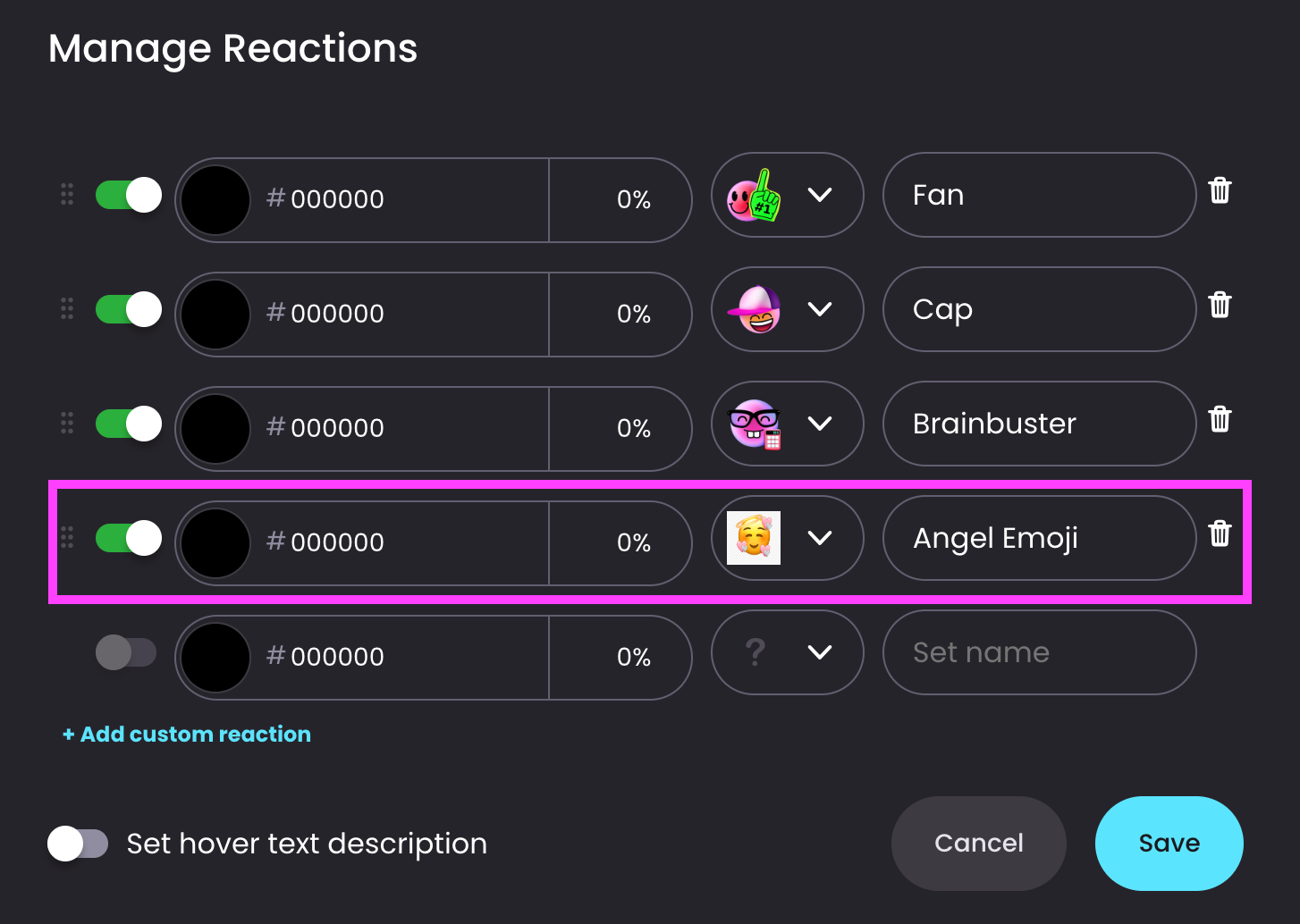Click the Set name input field
The image size is (1300, 924).
point(1040,652)
